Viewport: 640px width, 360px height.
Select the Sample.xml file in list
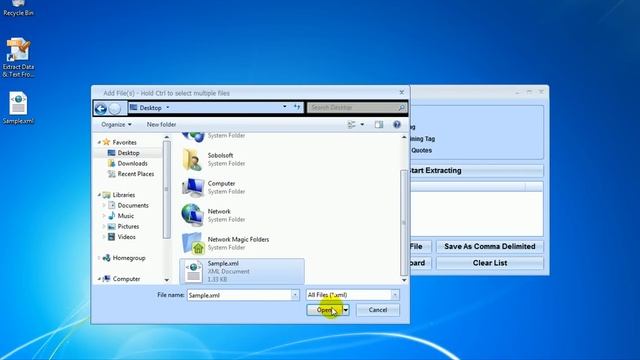pyautogui.click(x=242, y=271)
